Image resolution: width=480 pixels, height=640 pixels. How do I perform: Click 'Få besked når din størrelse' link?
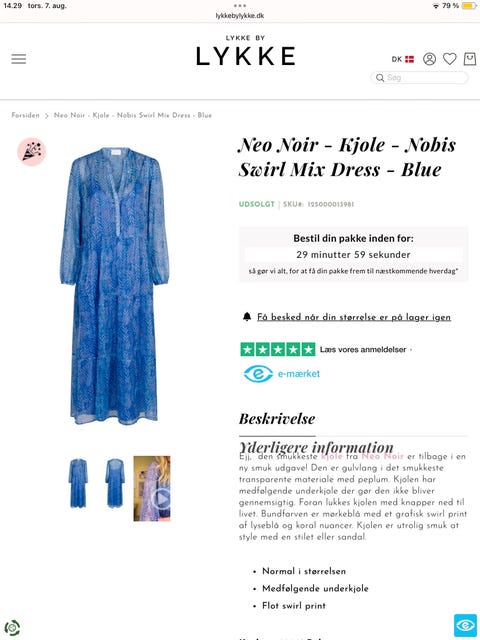354,317
